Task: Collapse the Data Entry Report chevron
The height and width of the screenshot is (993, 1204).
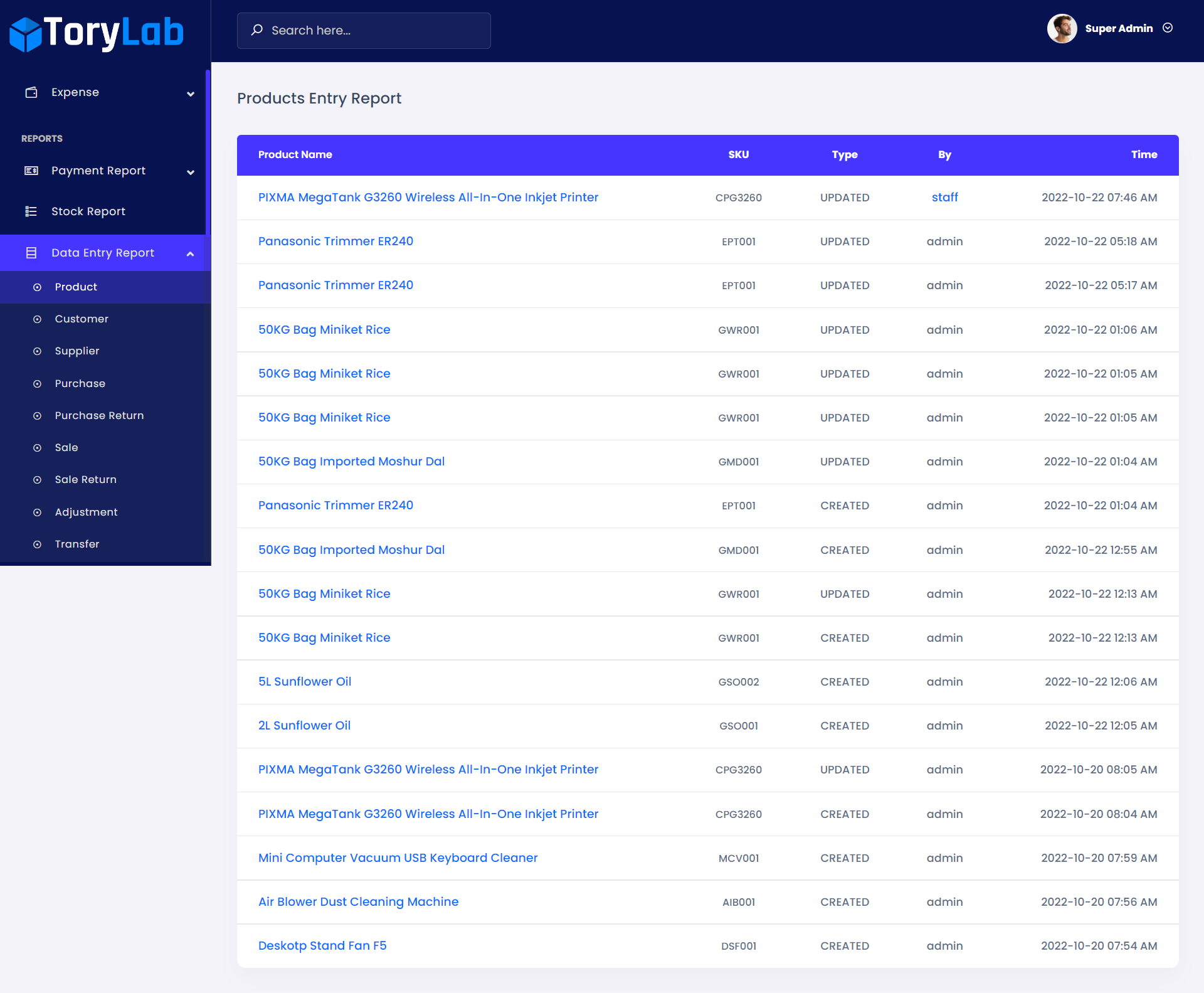Action: pos(191,254)
